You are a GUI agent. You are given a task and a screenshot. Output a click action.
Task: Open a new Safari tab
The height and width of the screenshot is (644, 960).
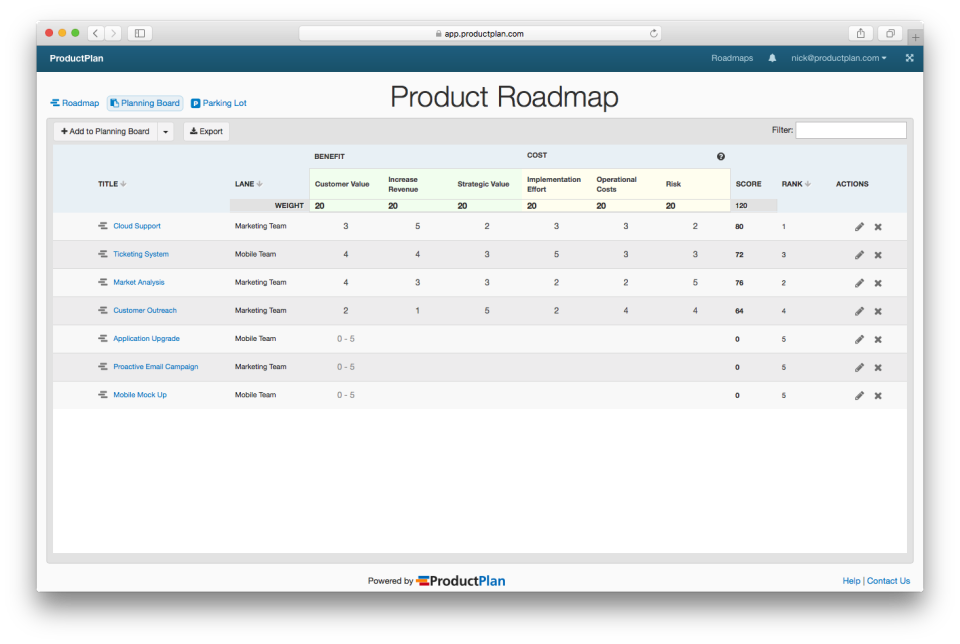(915, 37)
